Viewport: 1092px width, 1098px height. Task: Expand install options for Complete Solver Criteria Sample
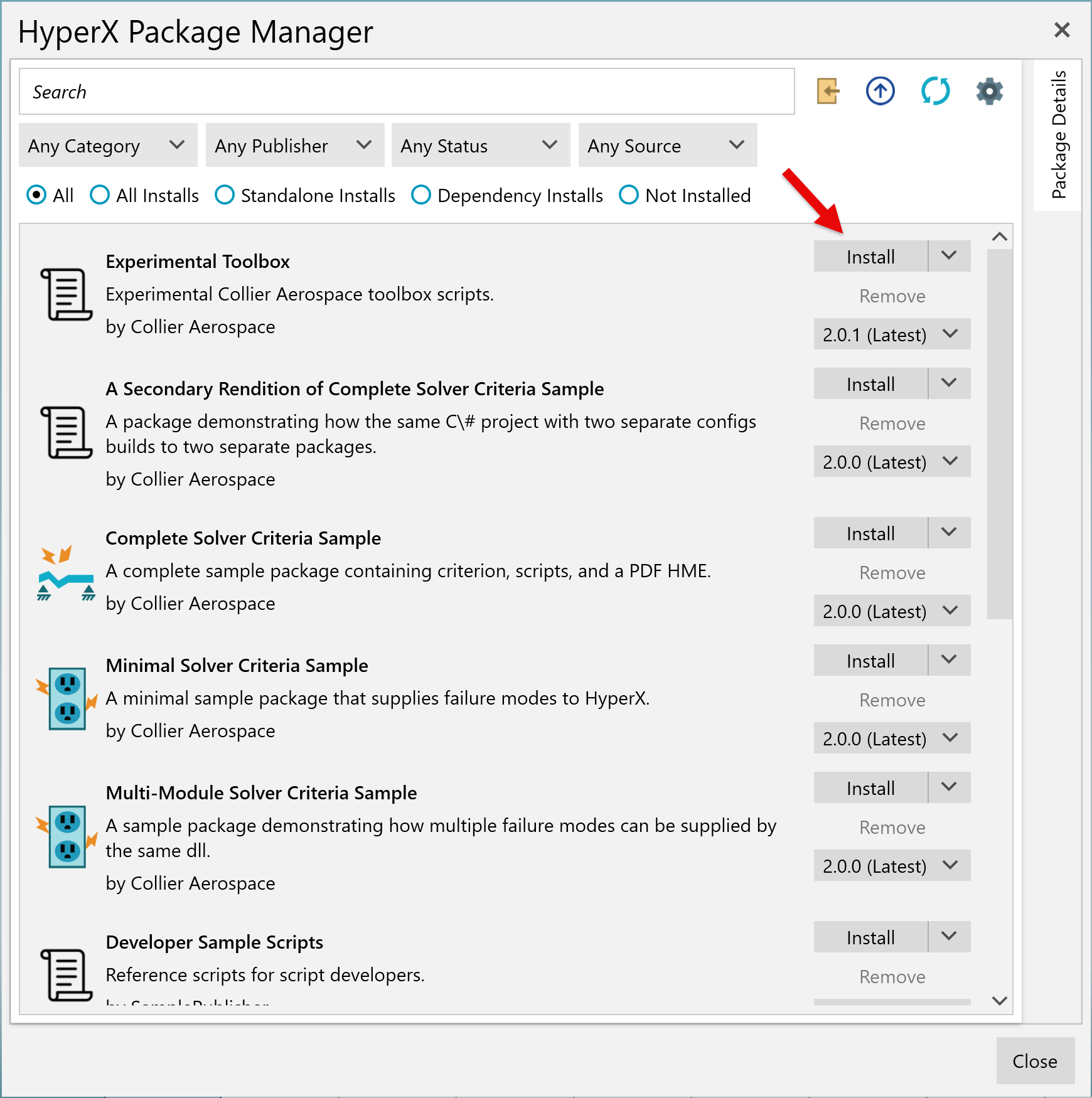pos(950,533)
